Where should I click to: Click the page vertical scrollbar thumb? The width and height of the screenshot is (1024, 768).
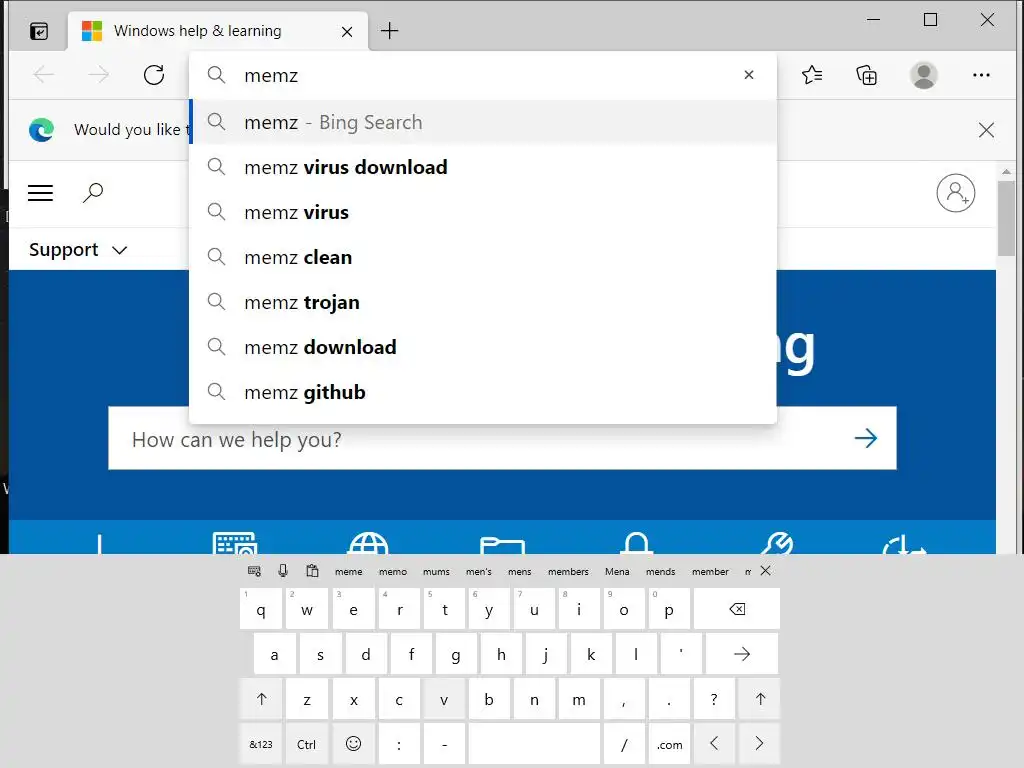coord(1006,219)
